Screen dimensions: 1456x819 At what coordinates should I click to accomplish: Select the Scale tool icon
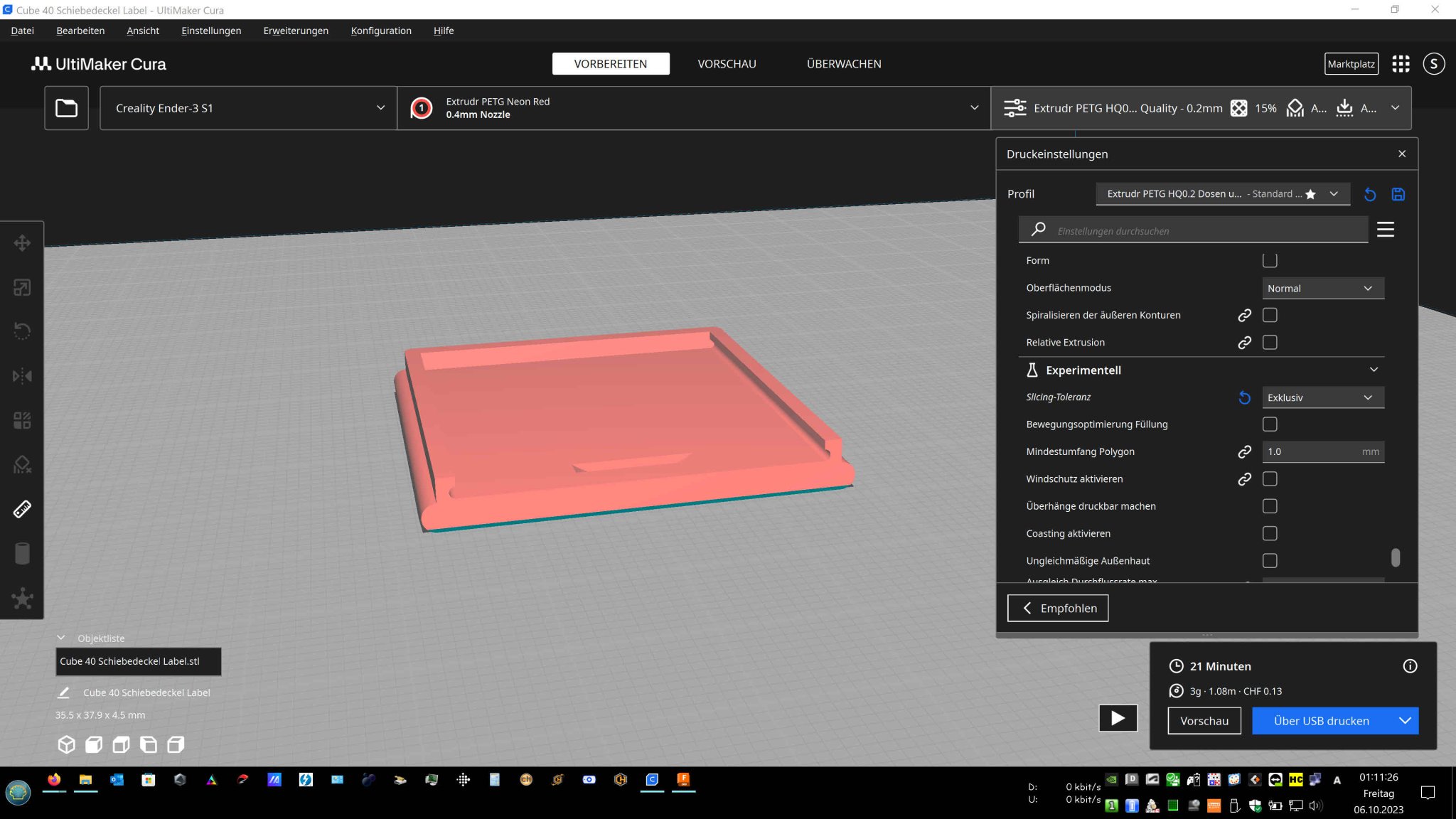[x=22, y=287]
